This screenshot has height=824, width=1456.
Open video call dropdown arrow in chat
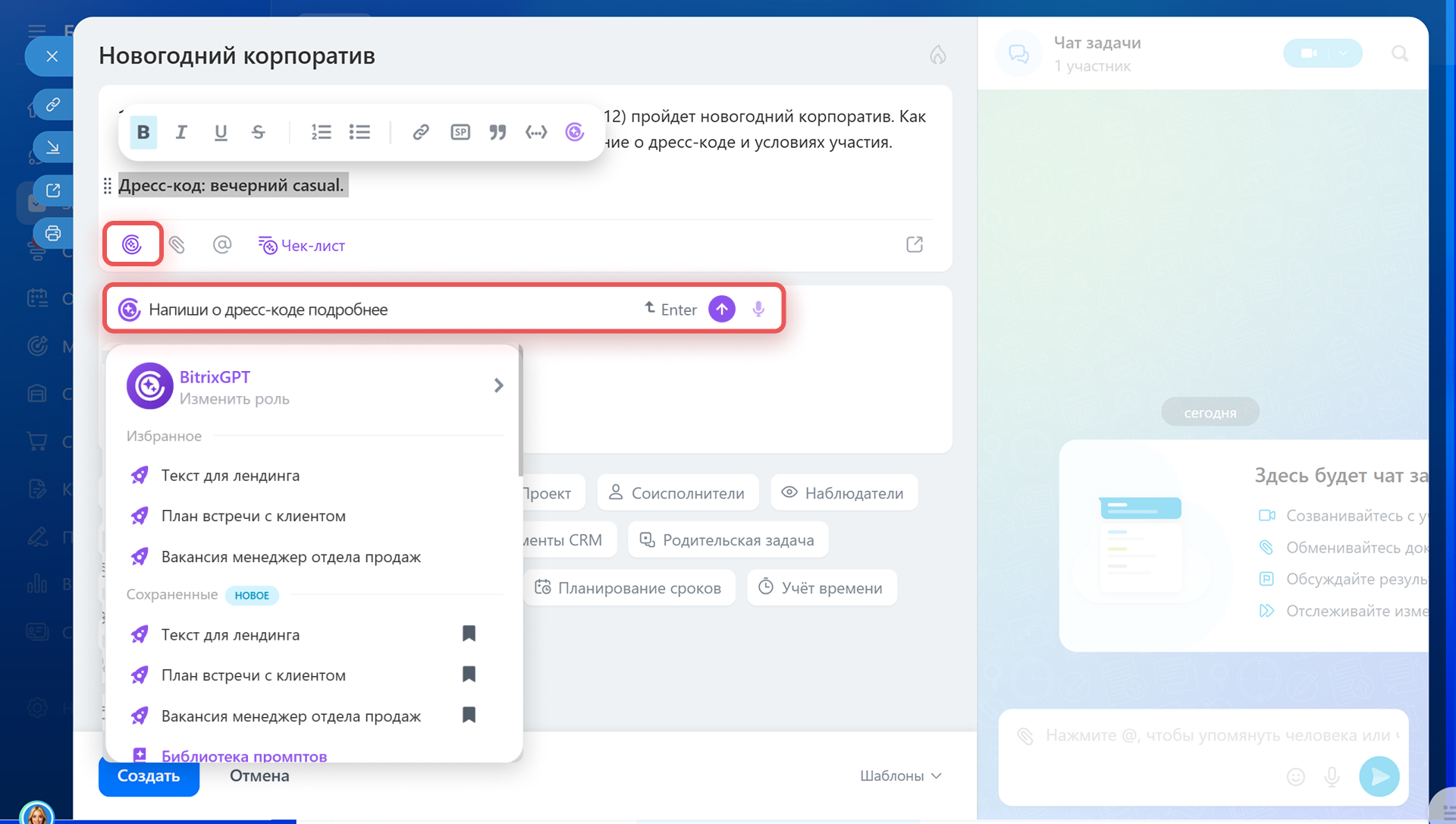[x=1343, y=53]
